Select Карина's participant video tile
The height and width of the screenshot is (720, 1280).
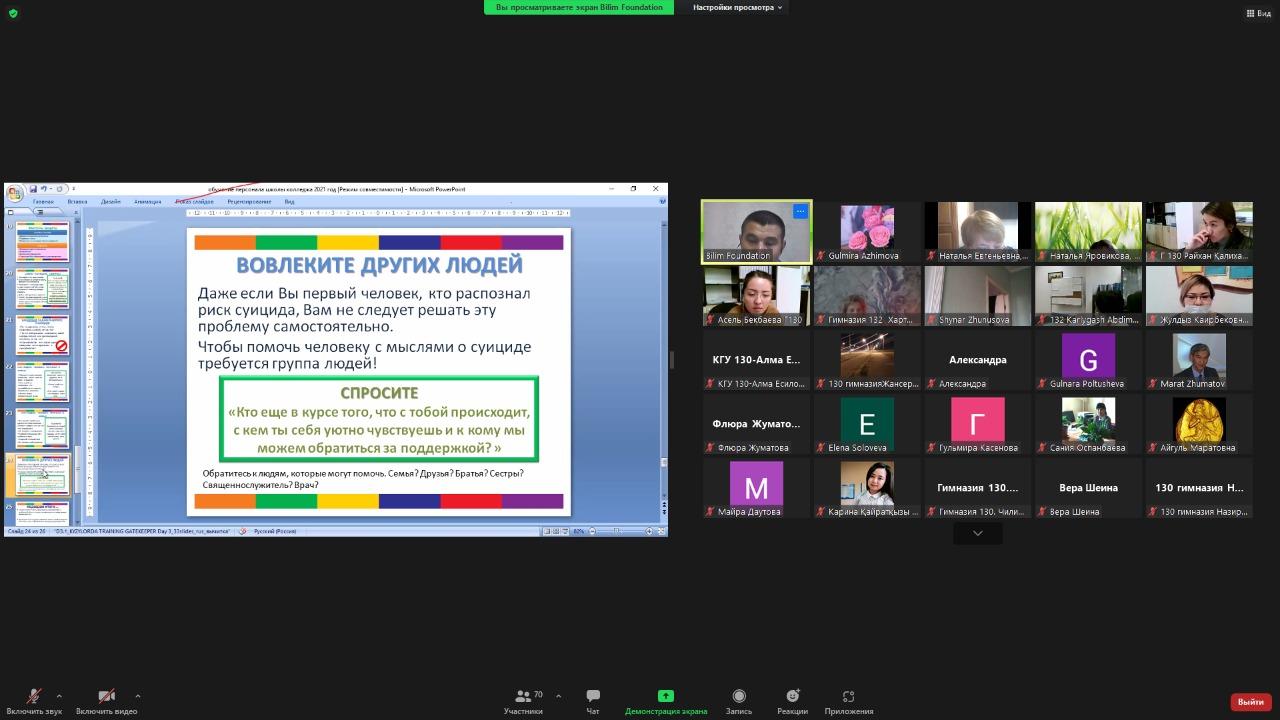pyautogui.click(x=866, y=488)
